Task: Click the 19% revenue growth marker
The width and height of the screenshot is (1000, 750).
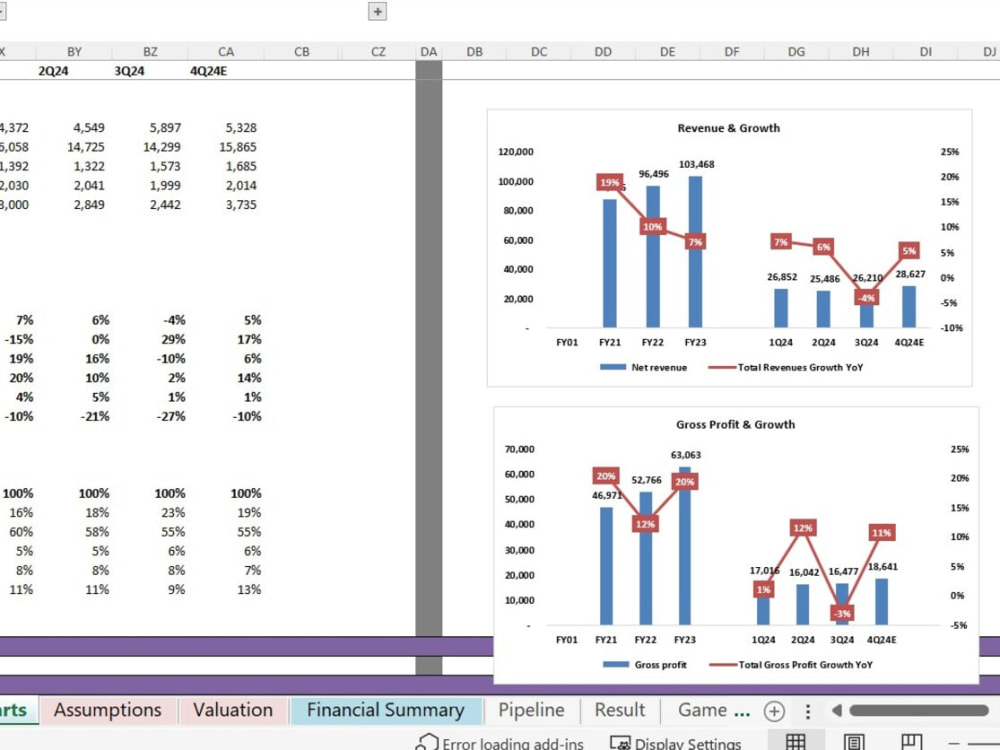Action: (609, 182)
